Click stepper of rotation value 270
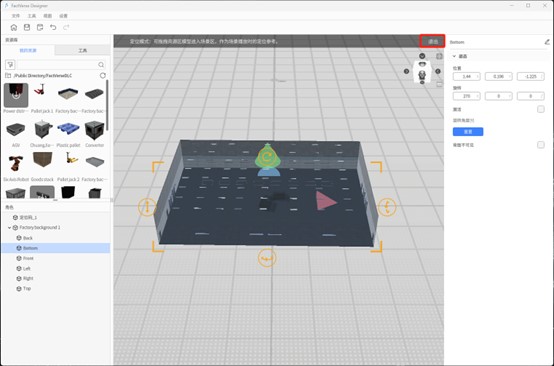 coord(478,96)
